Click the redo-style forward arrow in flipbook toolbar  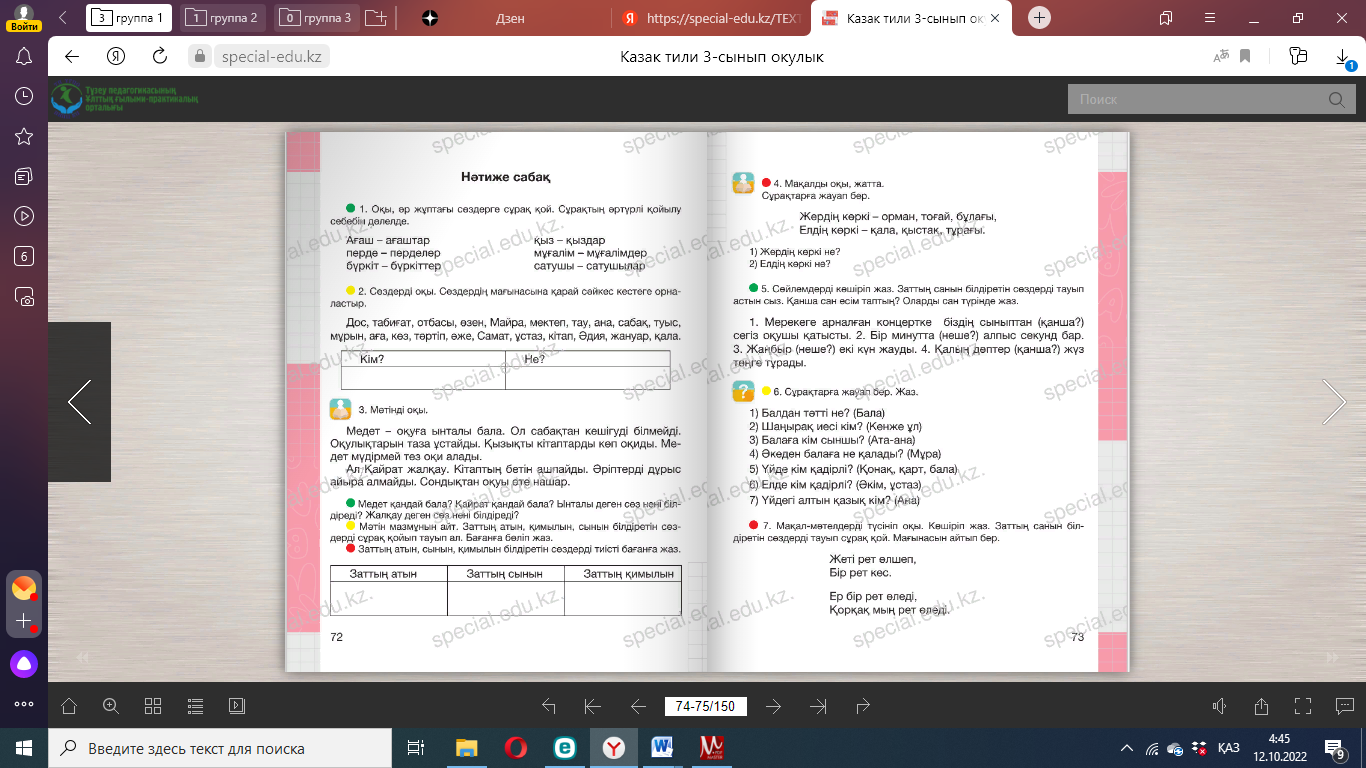(x=863, y=706)
